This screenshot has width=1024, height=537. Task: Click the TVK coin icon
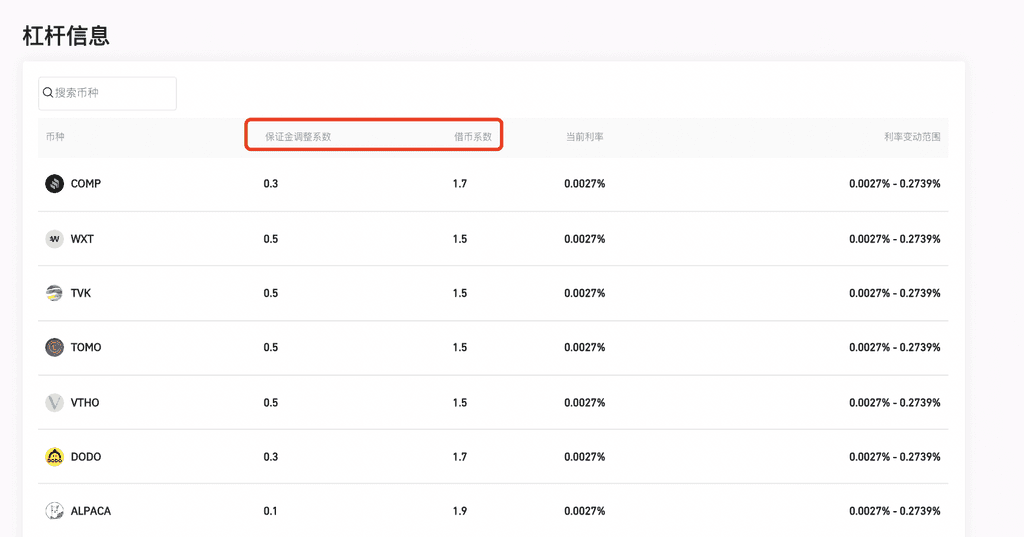[x=54, y=293]
